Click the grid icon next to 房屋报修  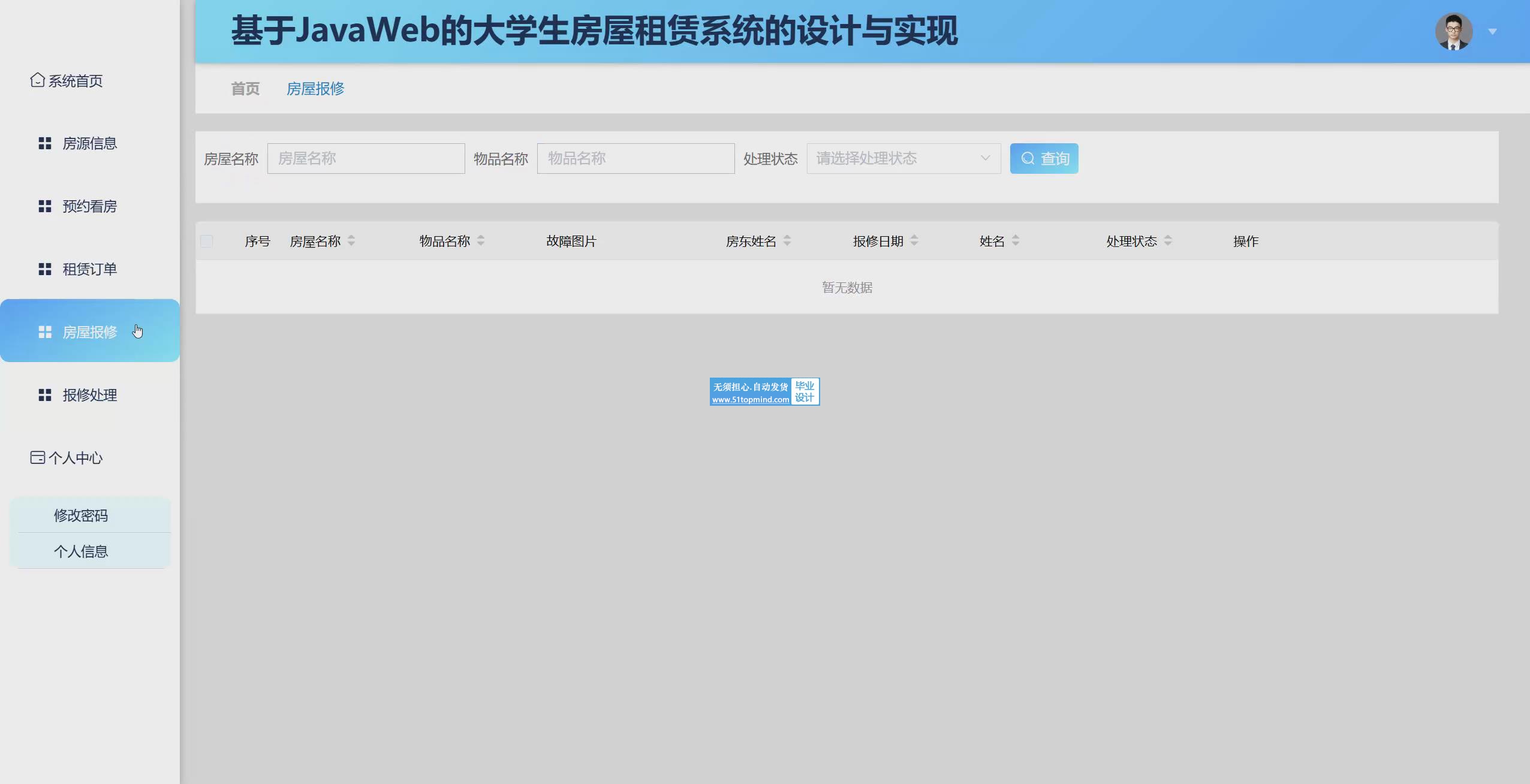[45, 332]
